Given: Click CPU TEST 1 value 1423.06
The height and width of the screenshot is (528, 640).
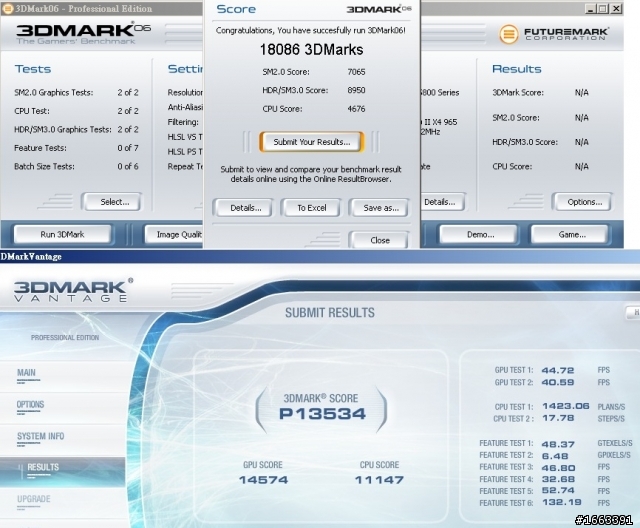Looking at the screenshot, I should (566, 406).
